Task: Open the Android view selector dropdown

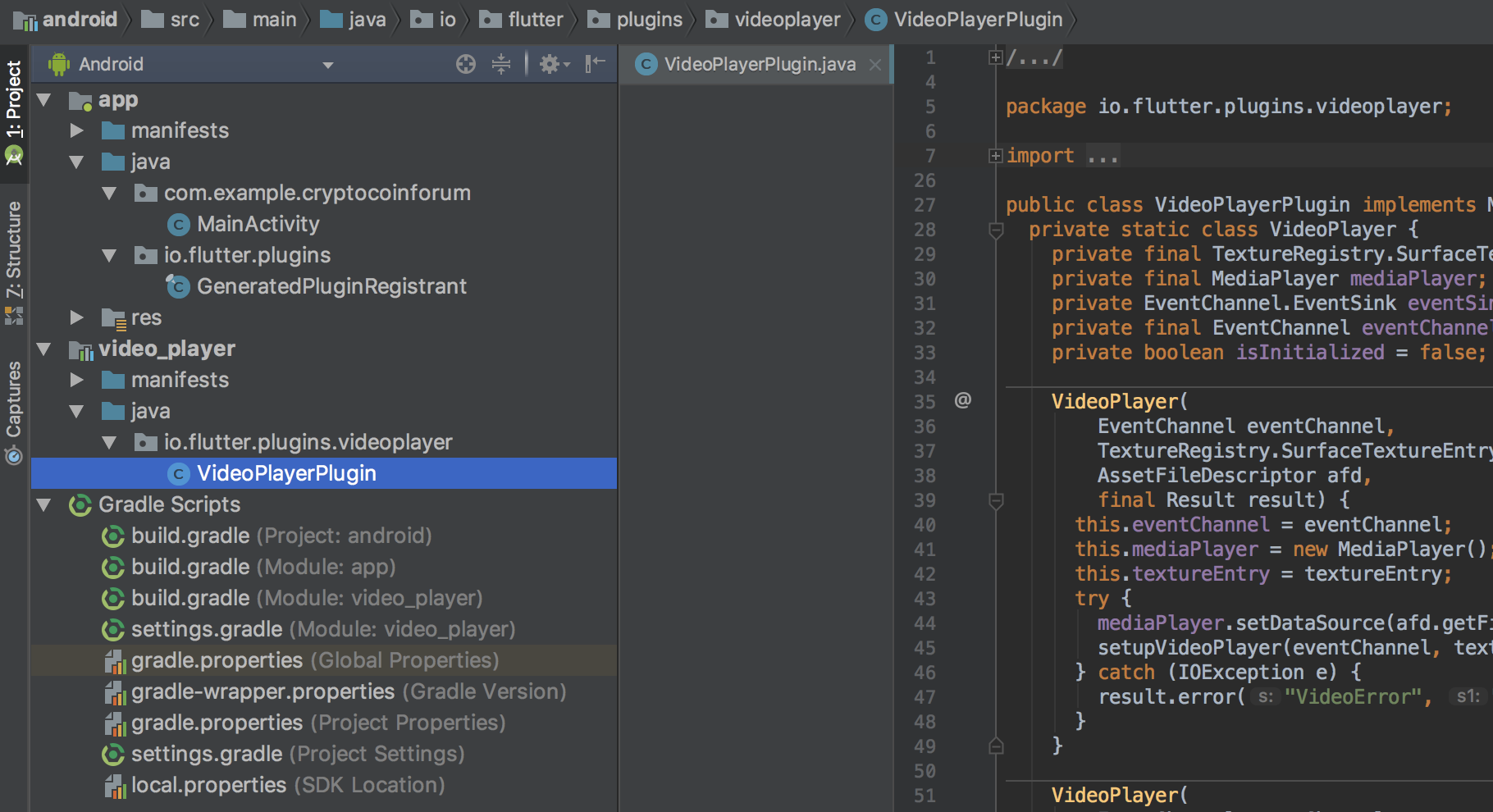Action: (x=327, y=64)
